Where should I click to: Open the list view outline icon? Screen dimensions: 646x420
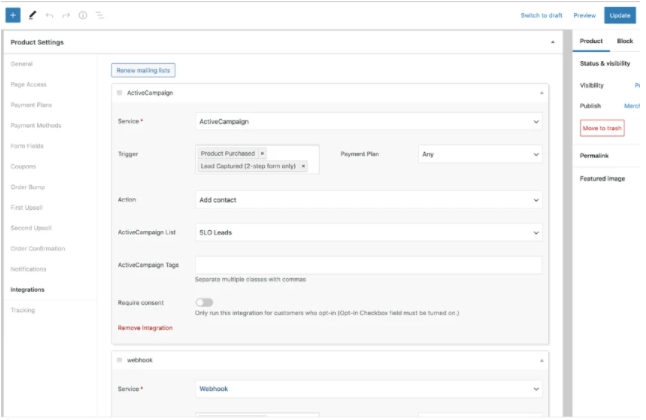coord(99,15)
